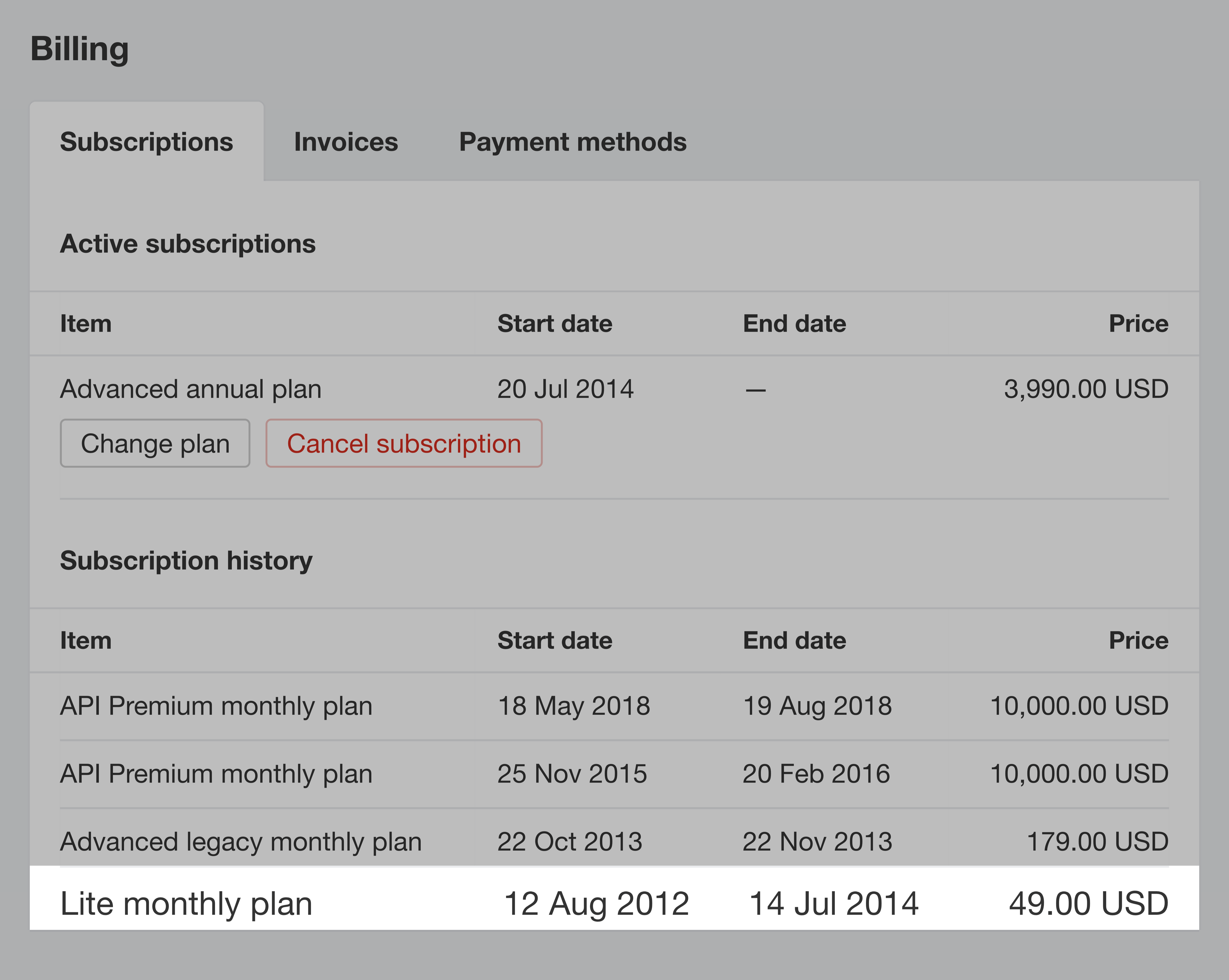Click the Price header in Active subscriptions
This screenshot has width=1229, height=980.
click(1138, 324)
